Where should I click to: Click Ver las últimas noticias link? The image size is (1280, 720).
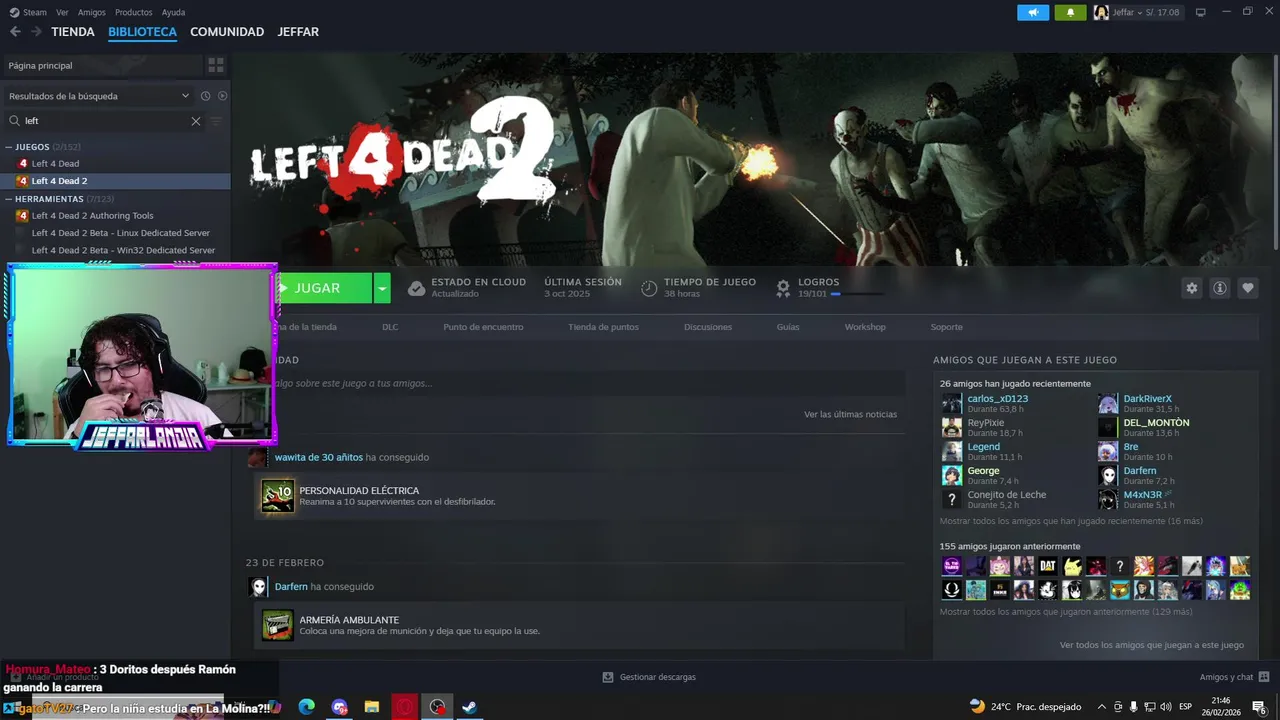coord(850,414)
